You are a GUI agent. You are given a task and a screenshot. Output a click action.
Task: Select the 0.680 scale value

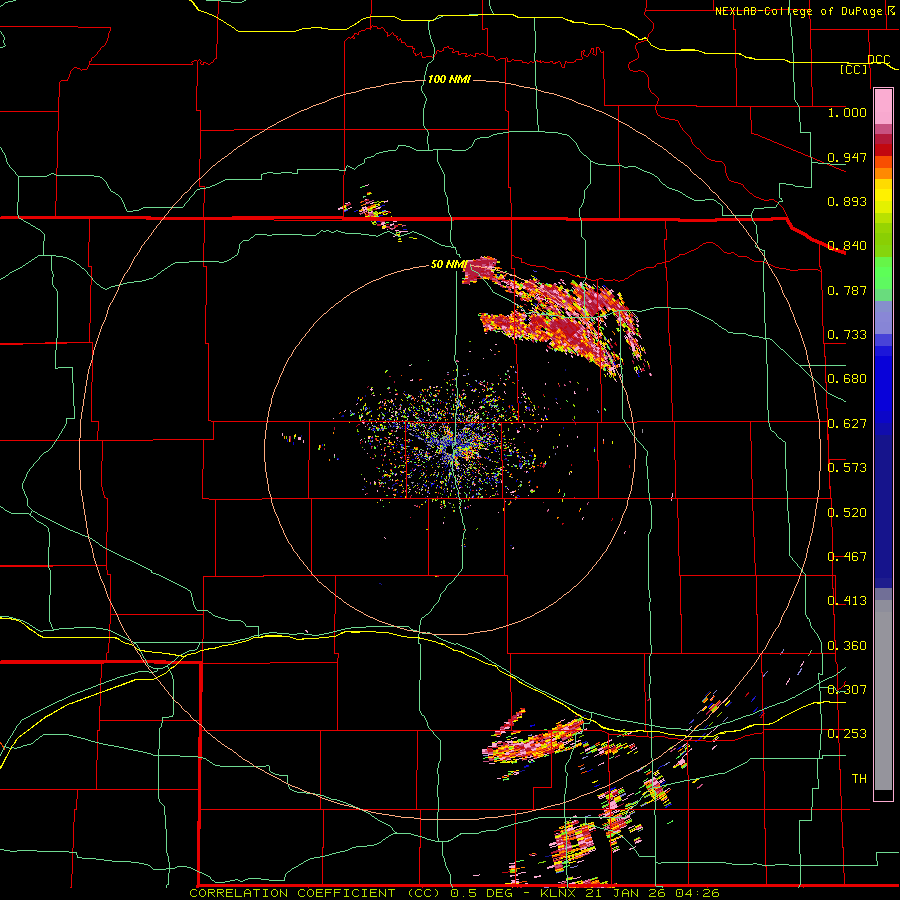pos(847,379)
